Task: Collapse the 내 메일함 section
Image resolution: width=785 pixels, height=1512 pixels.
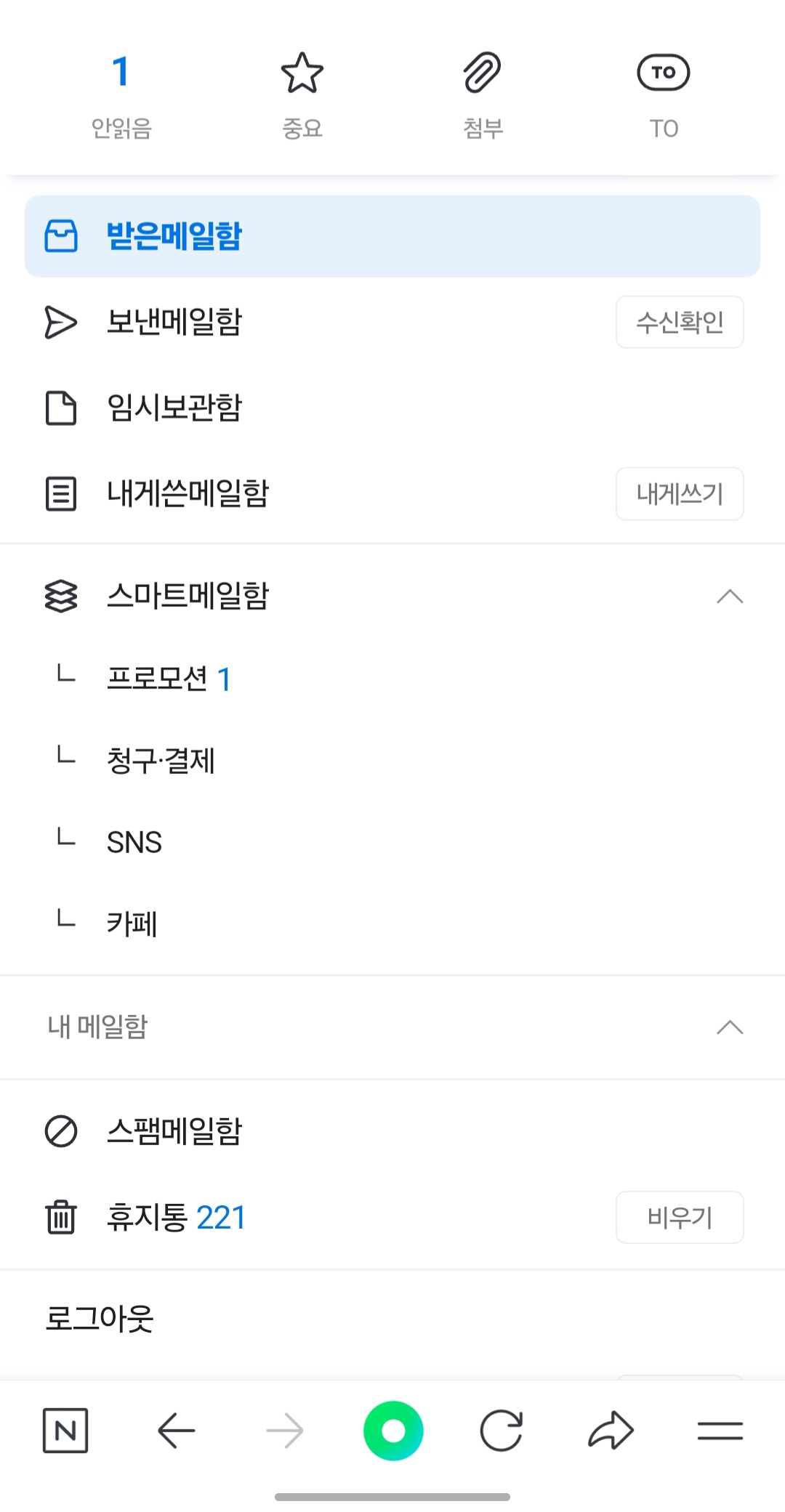Action: (x=729, y=1027)
